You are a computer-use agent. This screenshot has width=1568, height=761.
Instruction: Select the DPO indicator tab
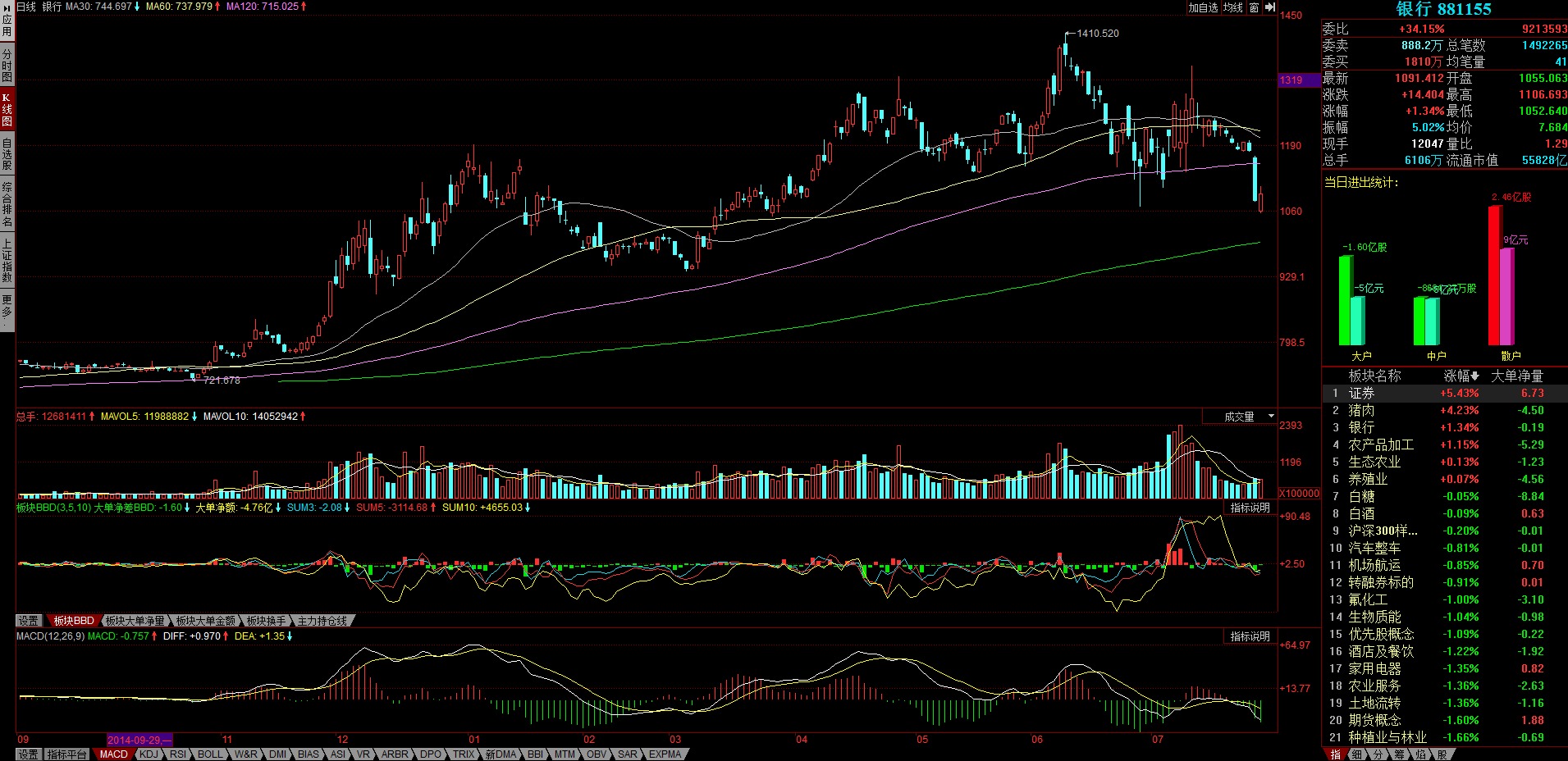[431, 754]
